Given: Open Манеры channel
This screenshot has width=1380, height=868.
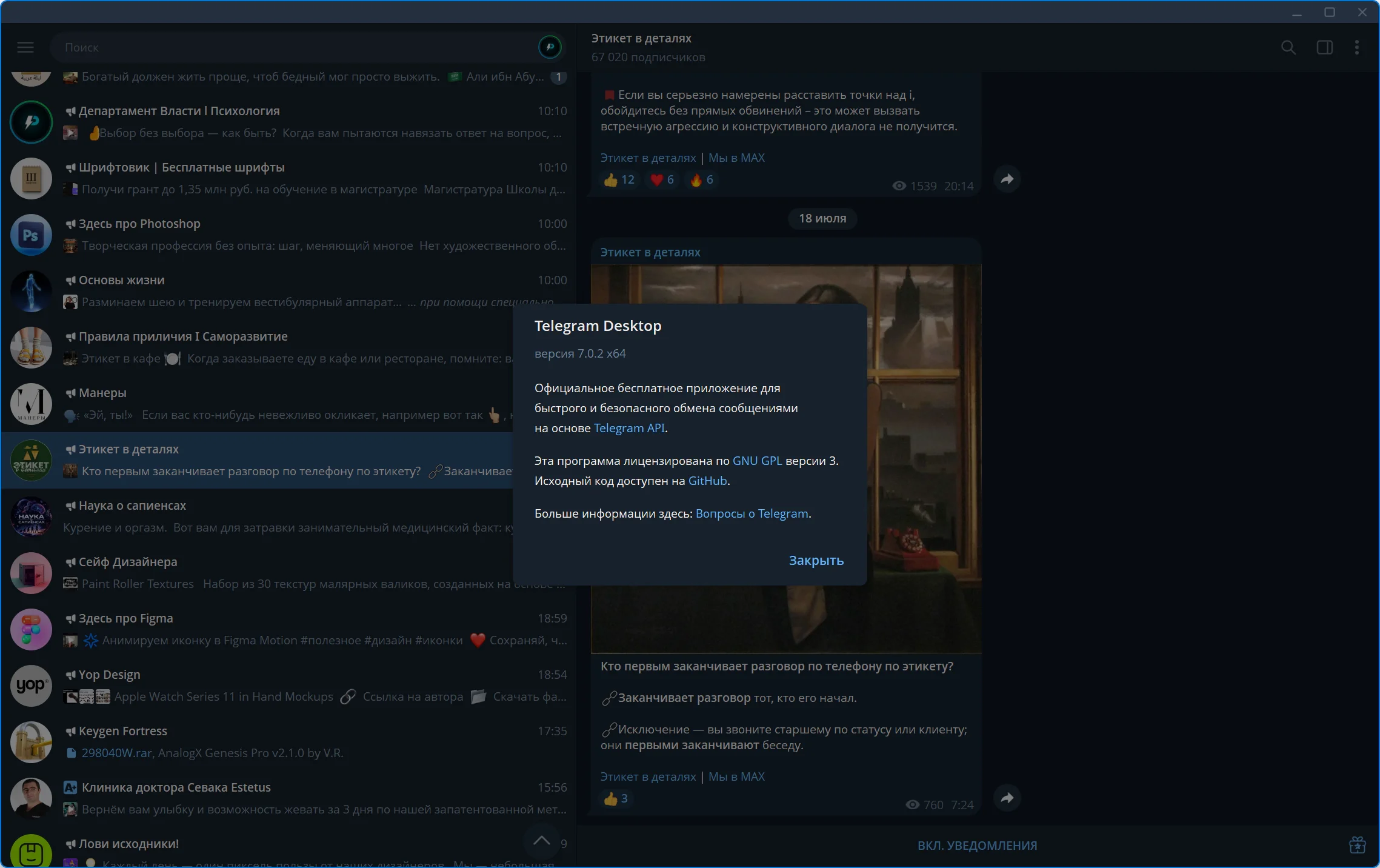Looking at the screenshot, I should [258, 404].
